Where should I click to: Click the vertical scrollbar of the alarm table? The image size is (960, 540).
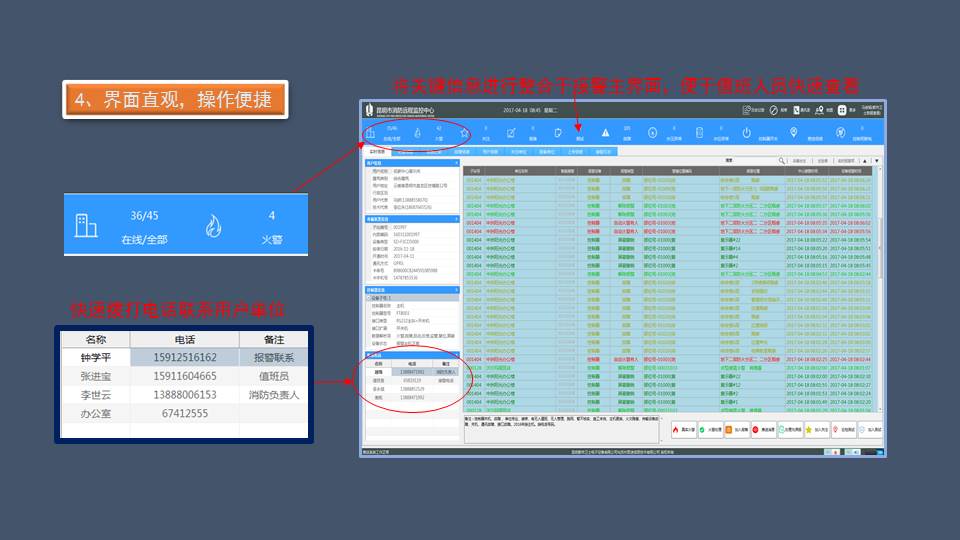tap(880, 288)
